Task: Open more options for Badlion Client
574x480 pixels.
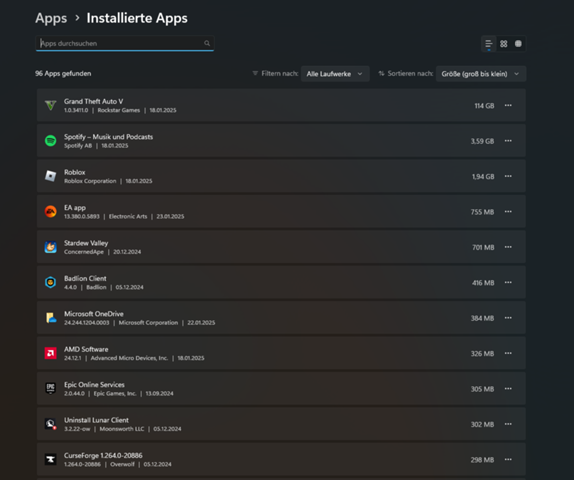Action: [x=508, y=282]
